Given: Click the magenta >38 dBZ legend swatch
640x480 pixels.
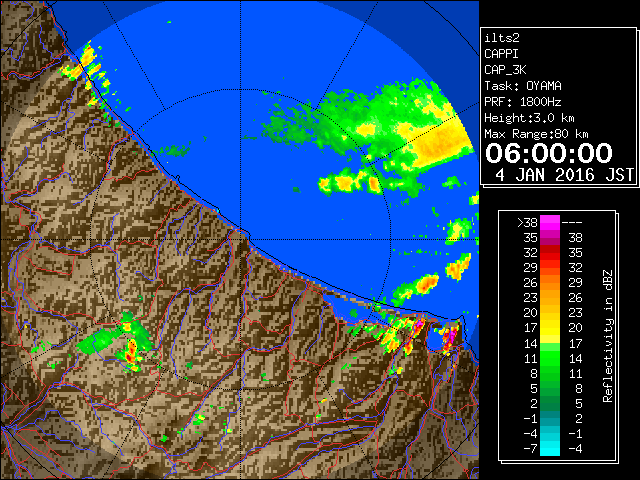Looking at the screenshot, I should point(550,222).
